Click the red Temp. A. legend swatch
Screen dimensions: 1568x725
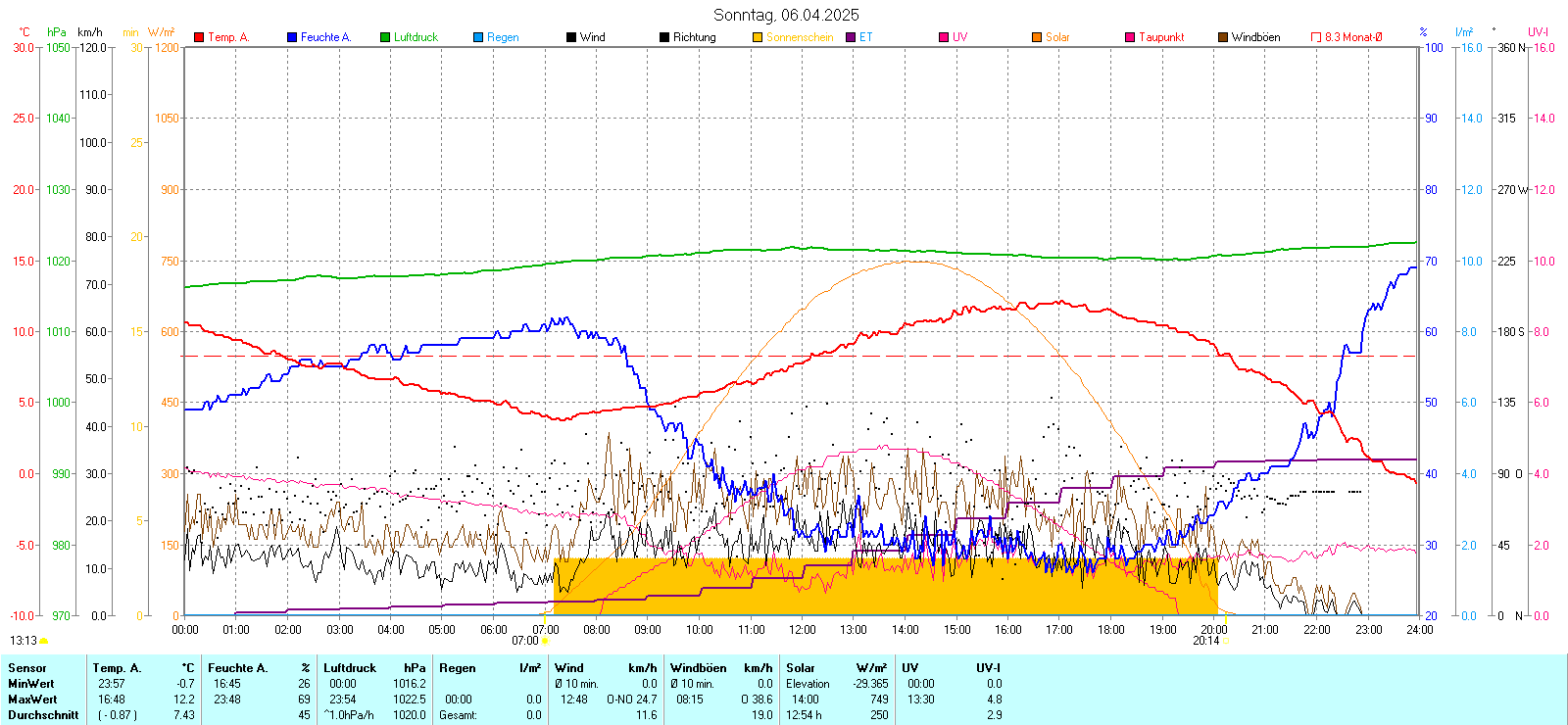(199, 37)
